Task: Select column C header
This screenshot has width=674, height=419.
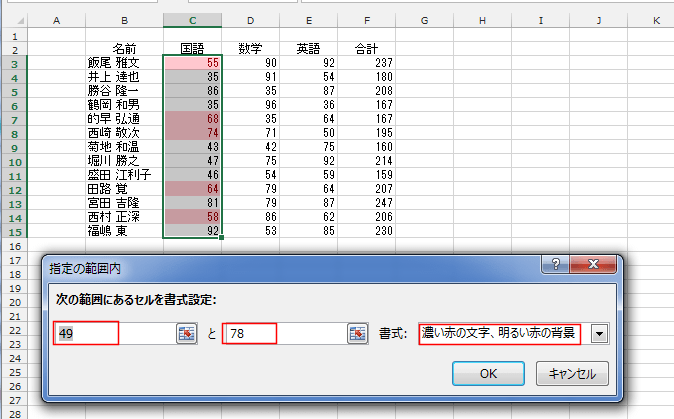Action: click(193, 21)
